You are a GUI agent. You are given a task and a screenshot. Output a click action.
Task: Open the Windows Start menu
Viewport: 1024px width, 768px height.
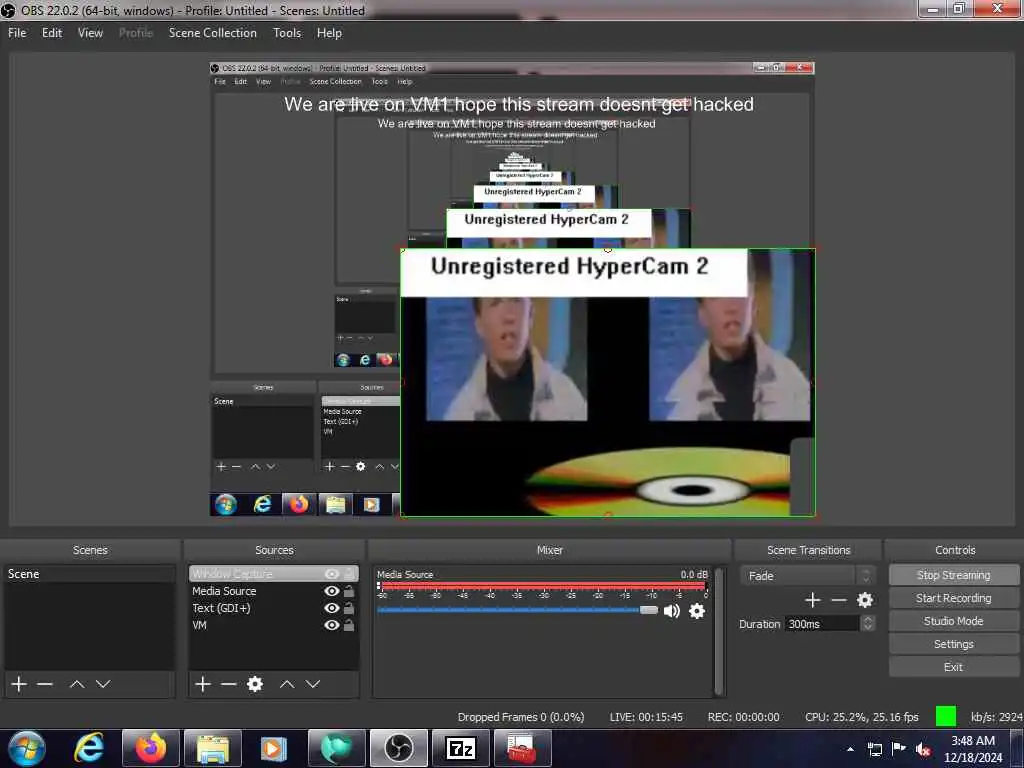pos(26,748)
